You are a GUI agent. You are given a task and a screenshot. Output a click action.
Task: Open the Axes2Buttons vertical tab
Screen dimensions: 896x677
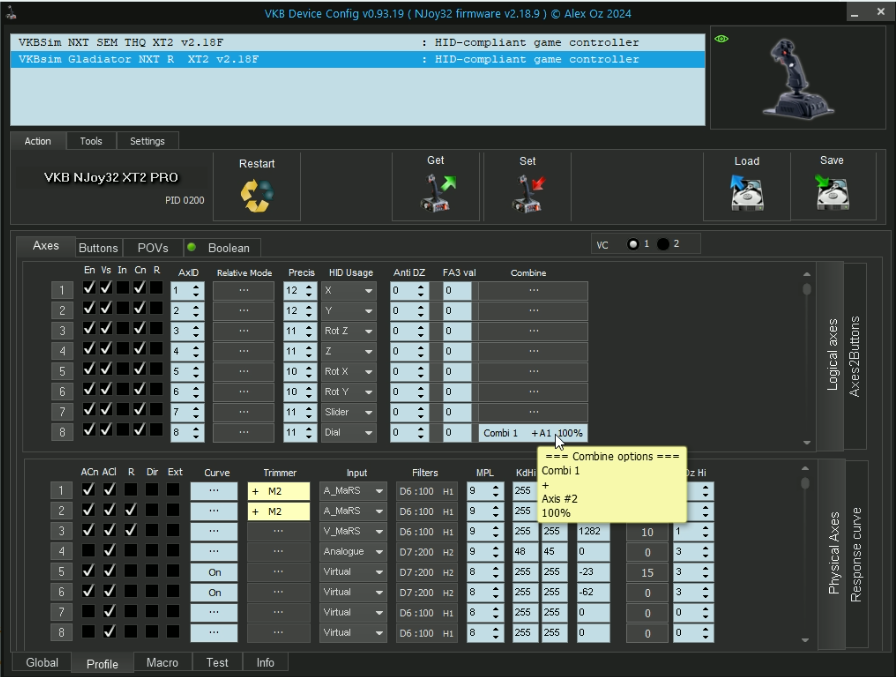click(x=855, y=356)
